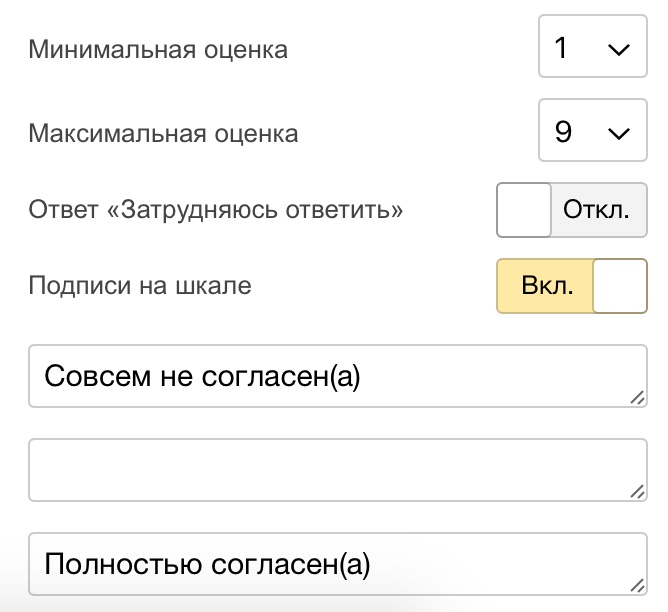Image resolution: width=668 pixels, height=612 pixels.
Task: Grab resize handle of «Совсем не согласен(а)» field
Action: [638, 398]
